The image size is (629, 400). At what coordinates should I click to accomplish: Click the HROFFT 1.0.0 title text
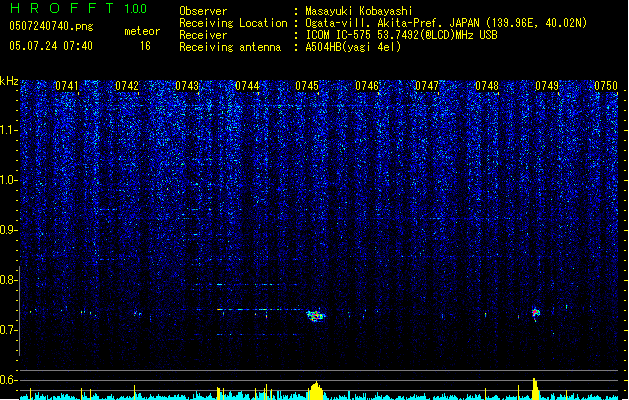[x=78, y=8]
